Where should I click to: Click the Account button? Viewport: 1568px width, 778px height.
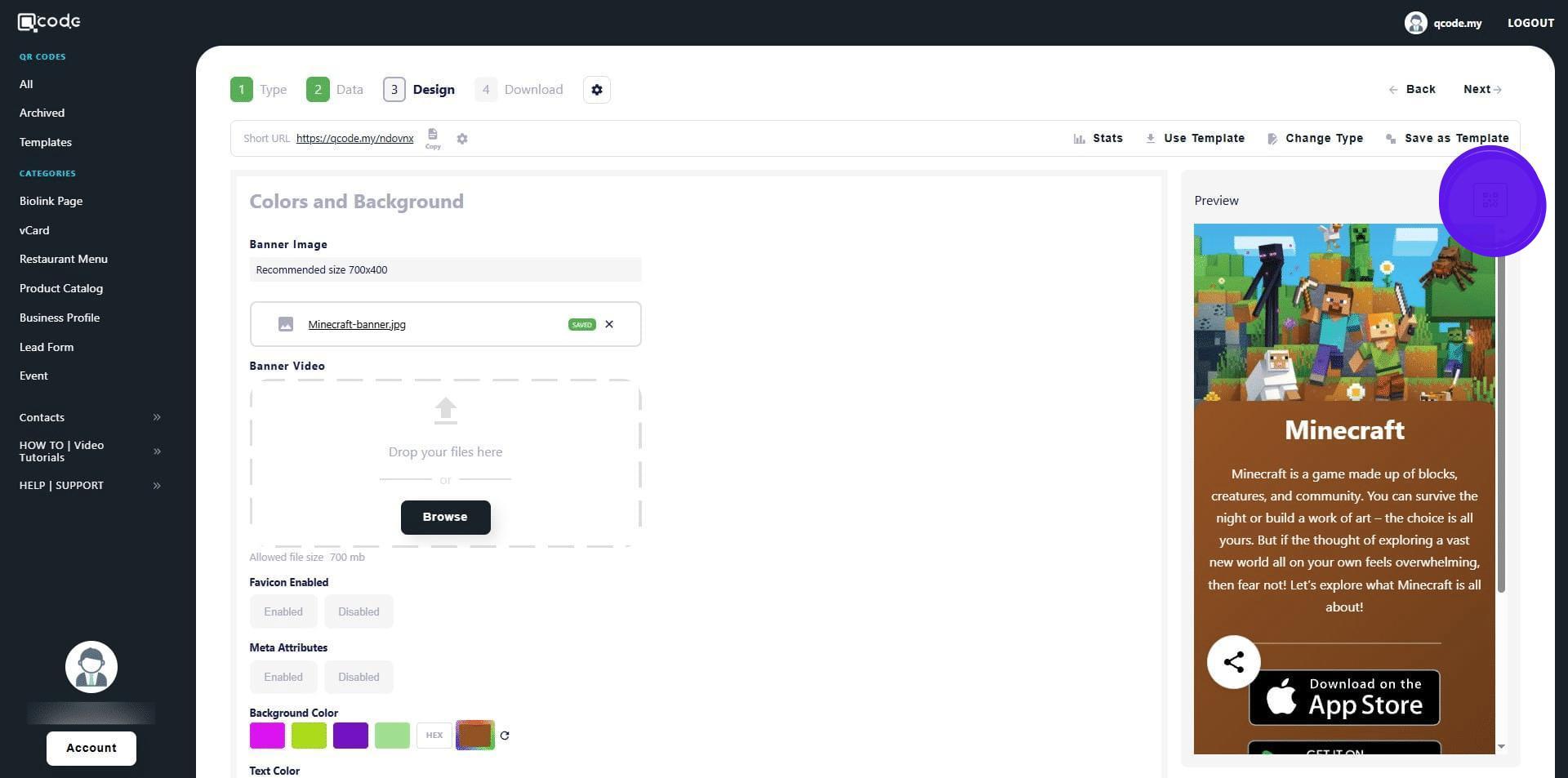point(91,749)
